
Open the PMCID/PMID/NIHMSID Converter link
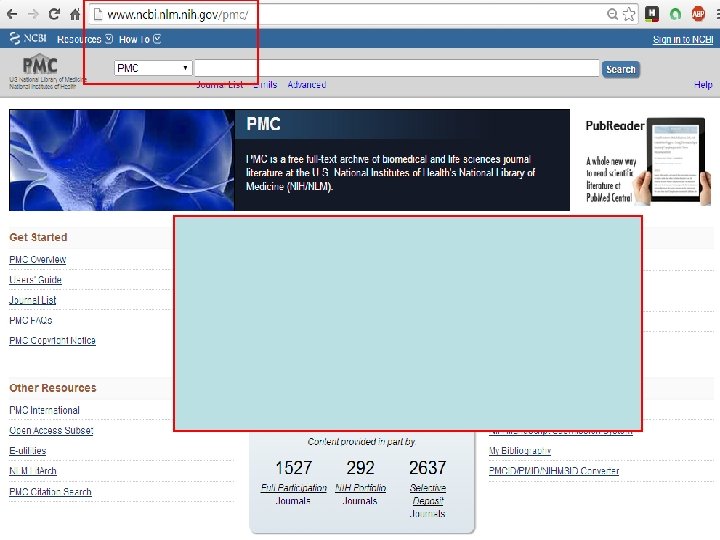[554, 471]
